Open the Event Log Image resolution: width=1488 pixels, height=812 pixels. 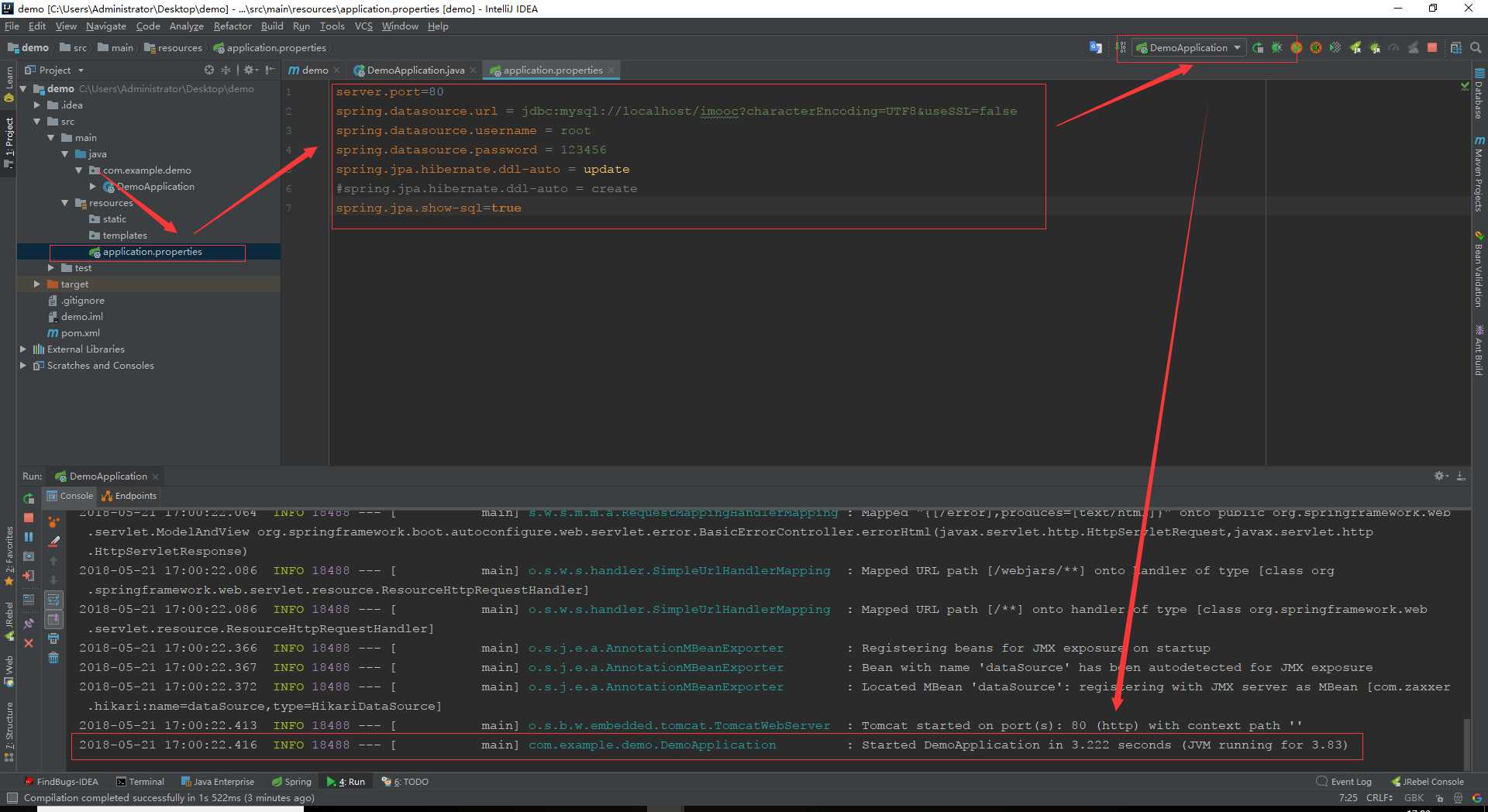(1344, 782)
